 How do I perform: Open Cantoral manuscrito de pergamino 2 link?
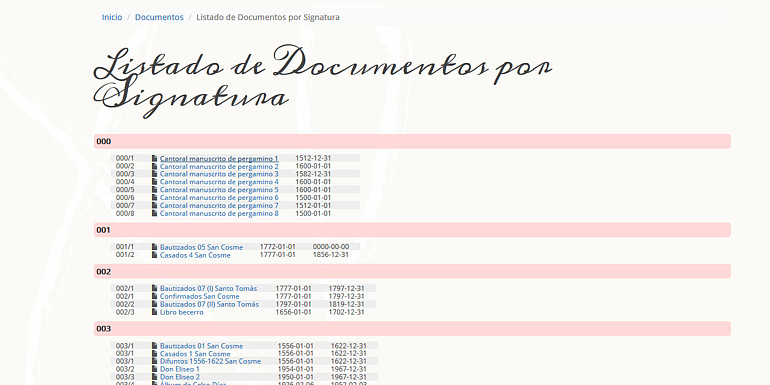point(219,166)
